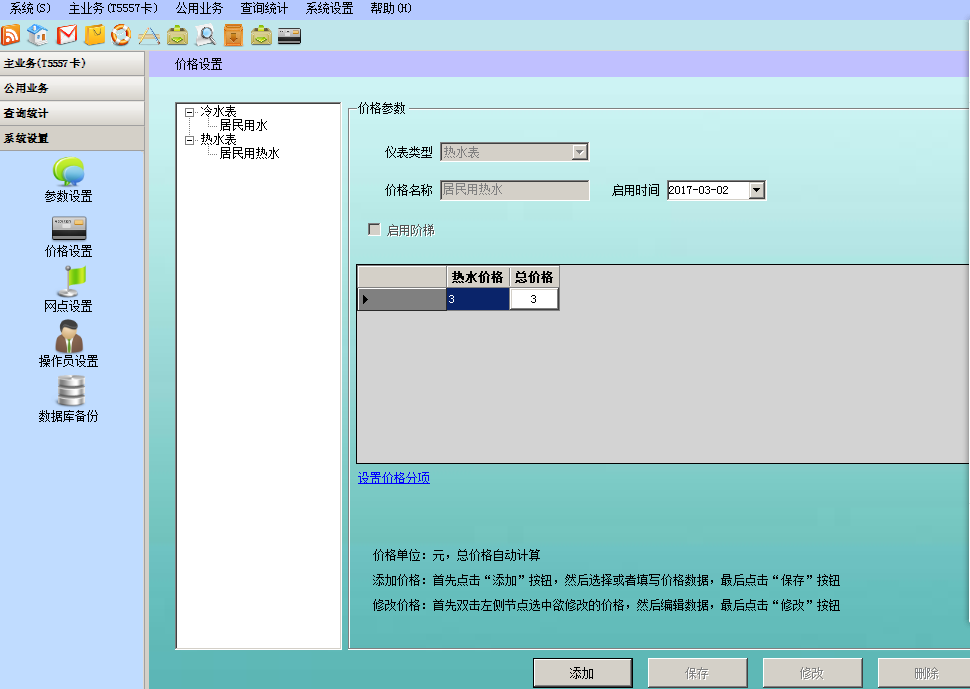Image resolution: width=970 pixels, height=689 pixels.
Task: Open the 主业务(T5557卡) menu
Action: [113, 8]
